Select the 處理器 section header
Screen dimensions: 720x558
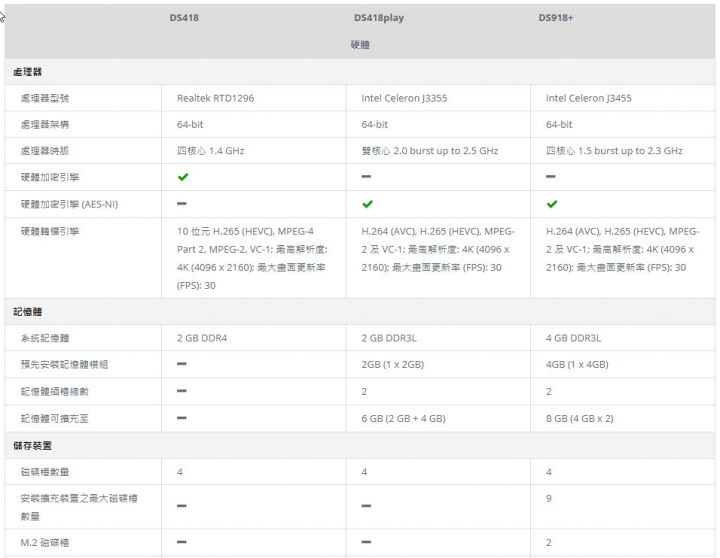27,72
